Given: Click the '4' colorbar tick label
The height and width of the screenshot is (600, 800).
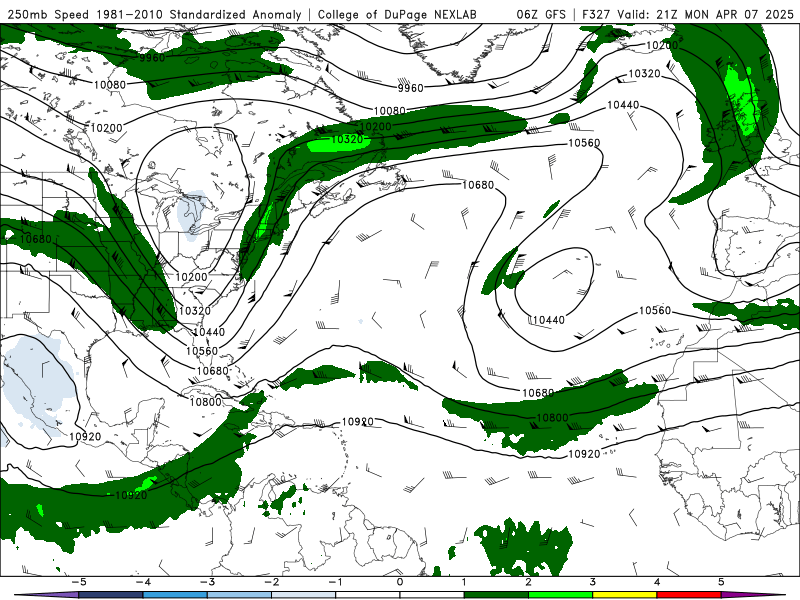Looking at the screenshot, I should click(x=657, y=582).
